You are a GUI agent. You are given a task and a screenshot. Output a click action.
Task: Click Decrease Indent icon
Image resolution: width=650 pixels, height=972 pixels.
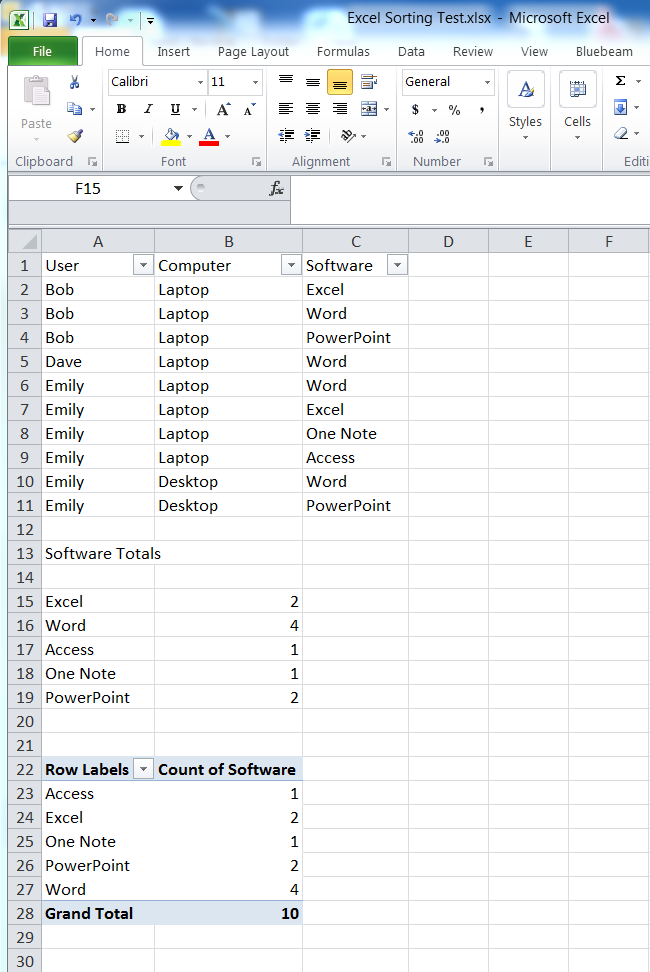click(286, 136)
